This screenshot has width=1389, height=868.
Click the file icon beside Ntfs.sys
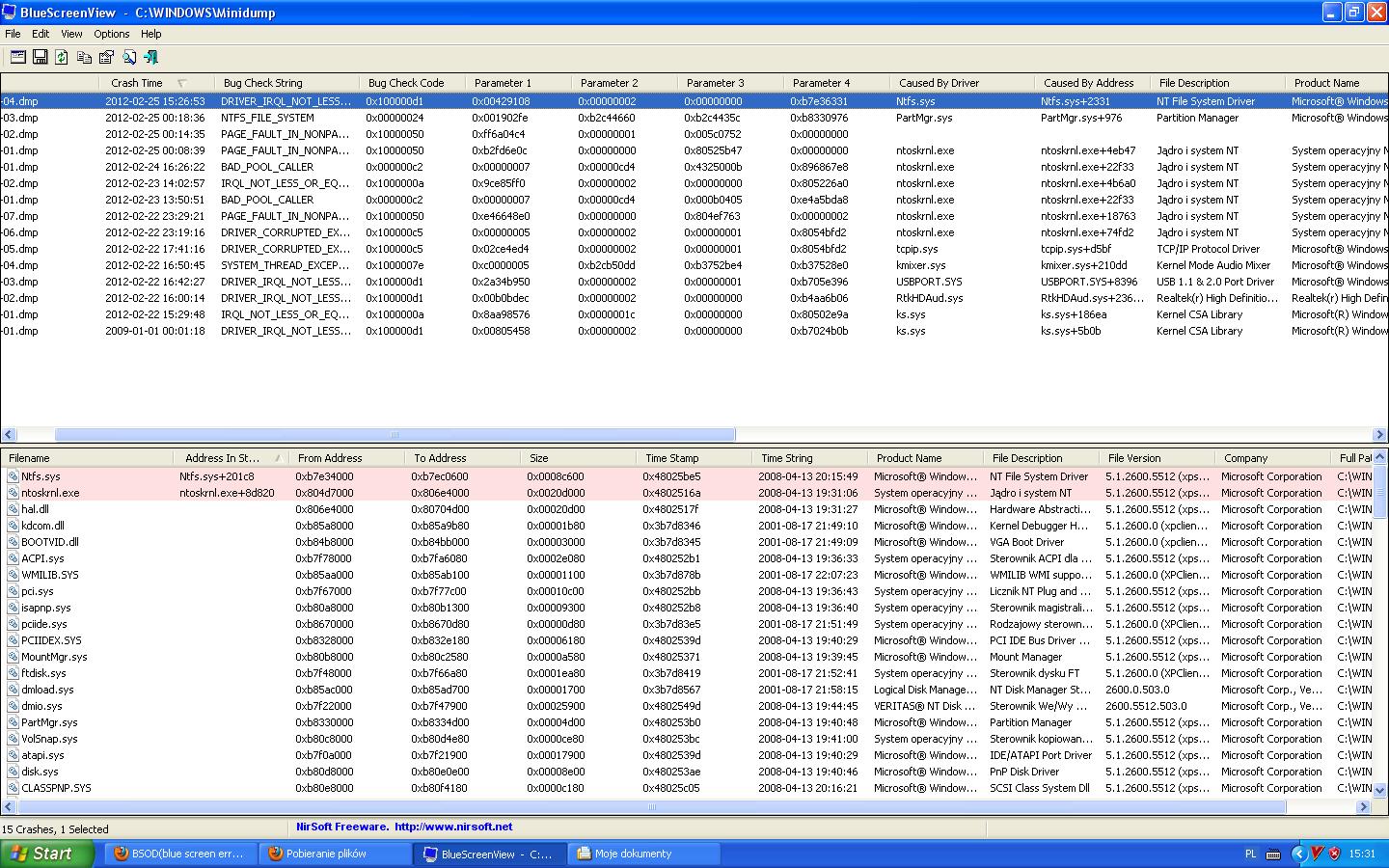13,476
